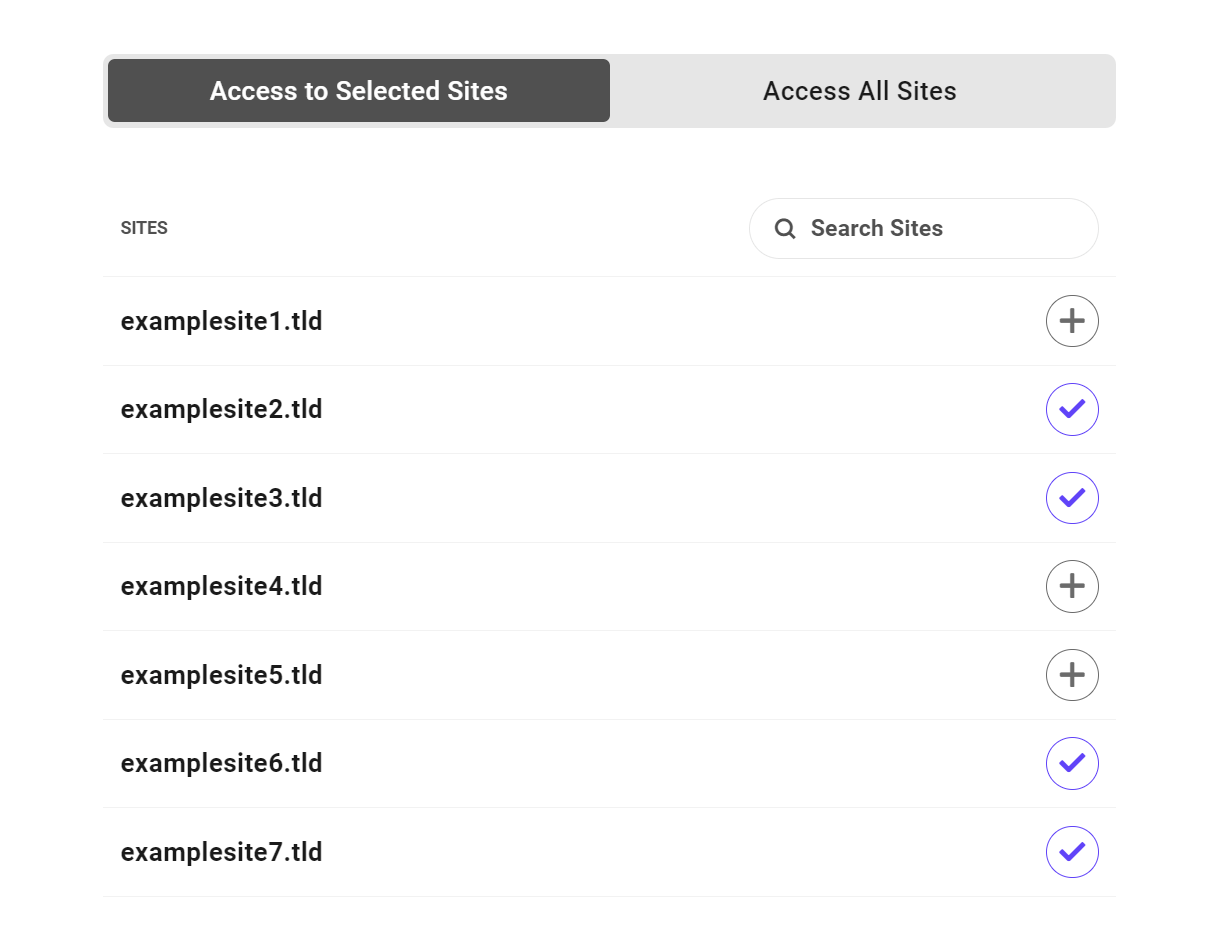Switch to Access All Sites tab

tap(860, 91)
